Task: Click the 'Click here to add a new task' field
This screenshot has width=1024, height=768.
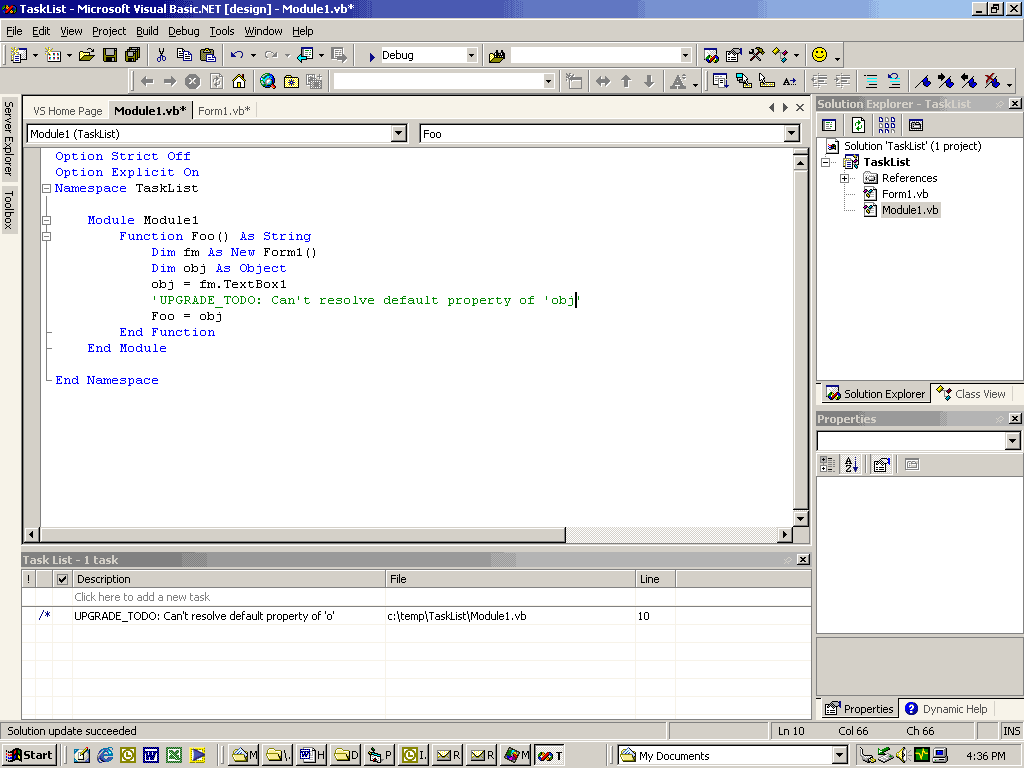Action: [x=142, y=597]
